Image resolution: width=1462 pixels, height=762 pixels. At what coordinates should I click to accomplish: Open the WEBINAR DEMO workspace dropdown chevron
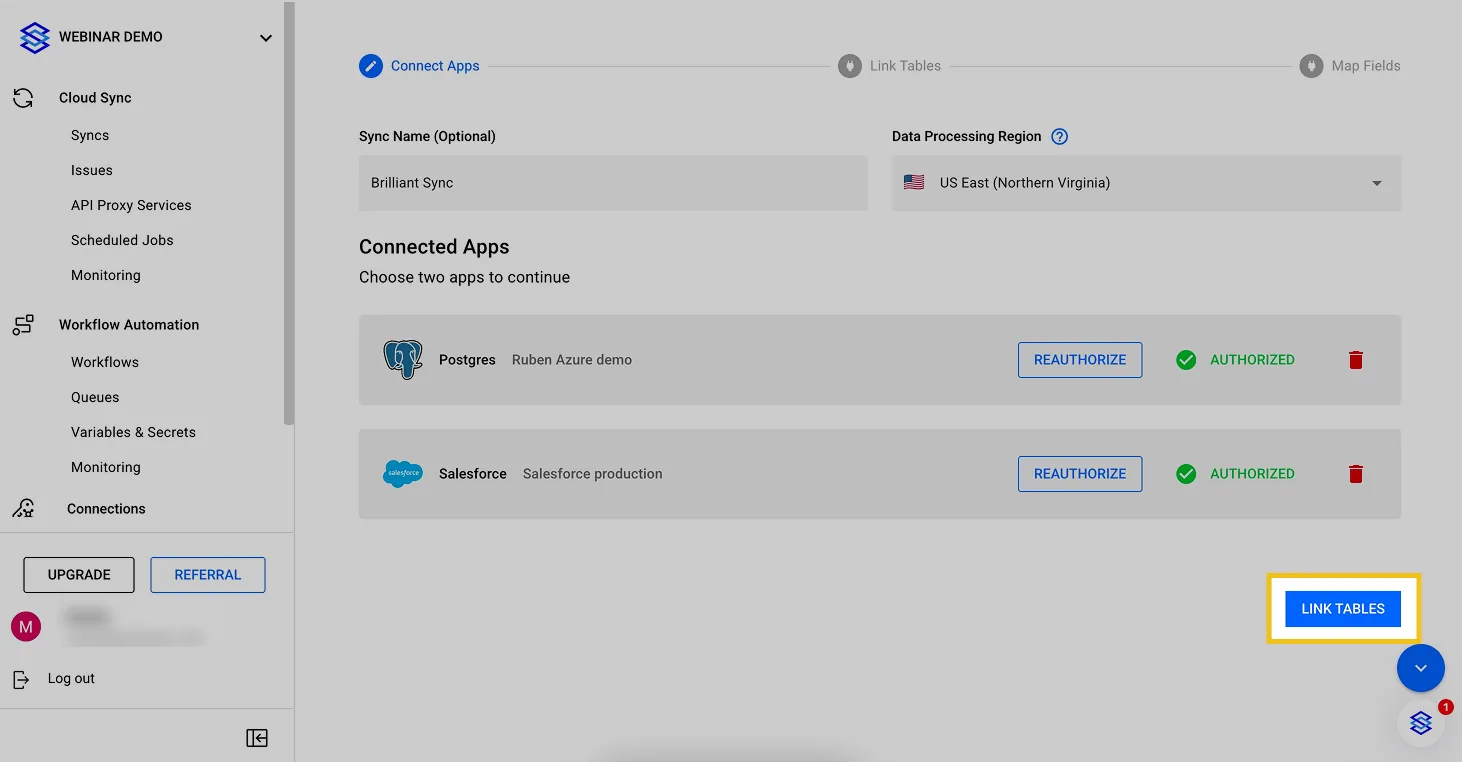pyautogui.click(x=266, y=38)
